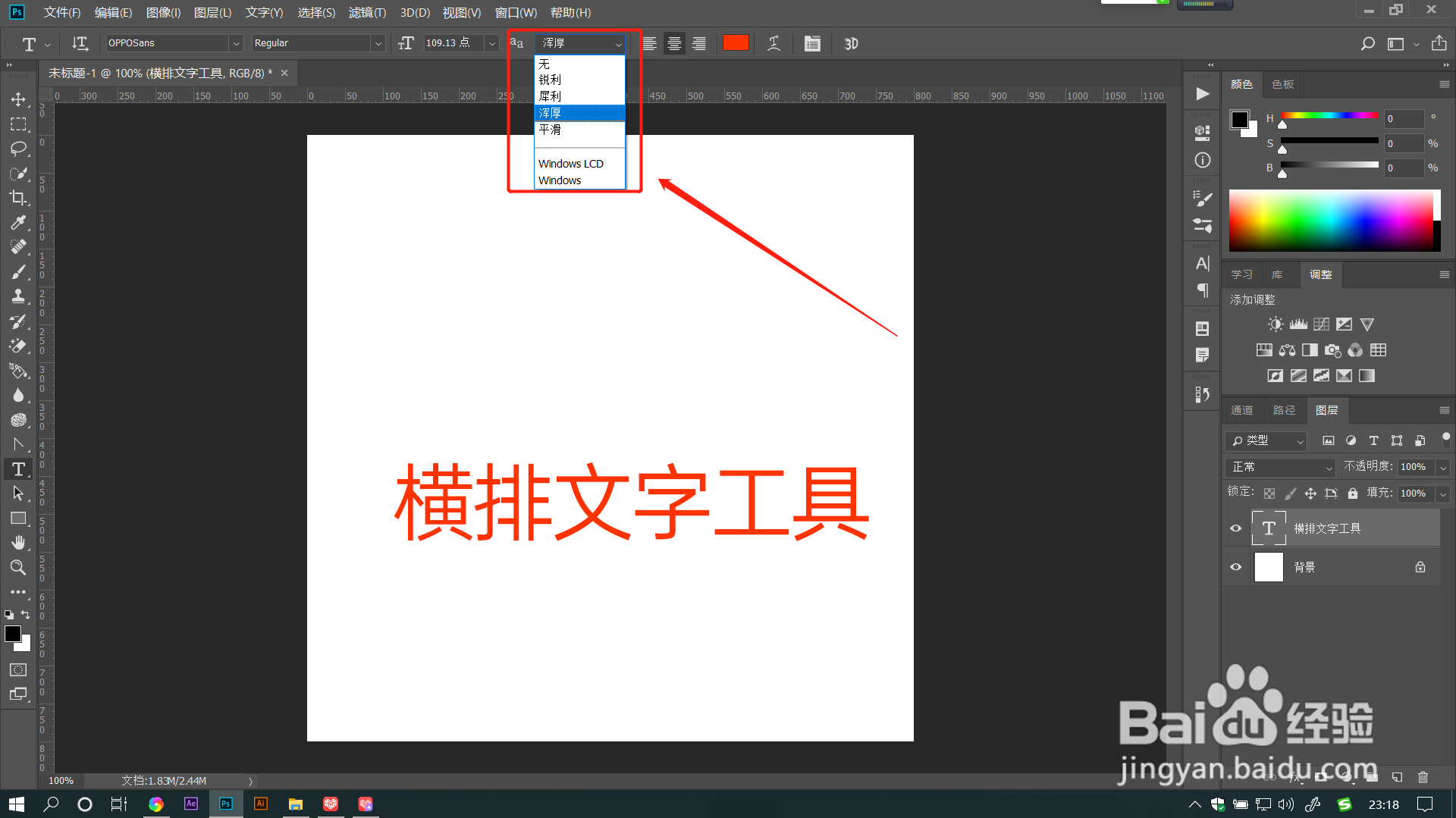Choose 锐利 anti-aliasing option

point(579,80)
